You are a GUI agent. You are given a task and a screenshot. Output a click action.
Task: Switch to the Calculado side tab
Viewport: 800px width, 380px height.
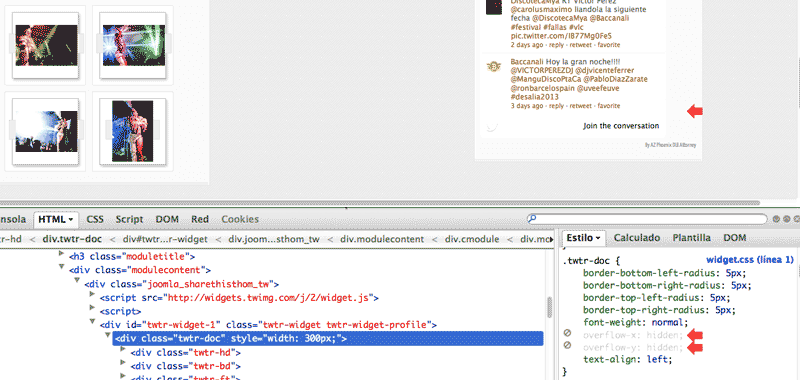point(637,238)
